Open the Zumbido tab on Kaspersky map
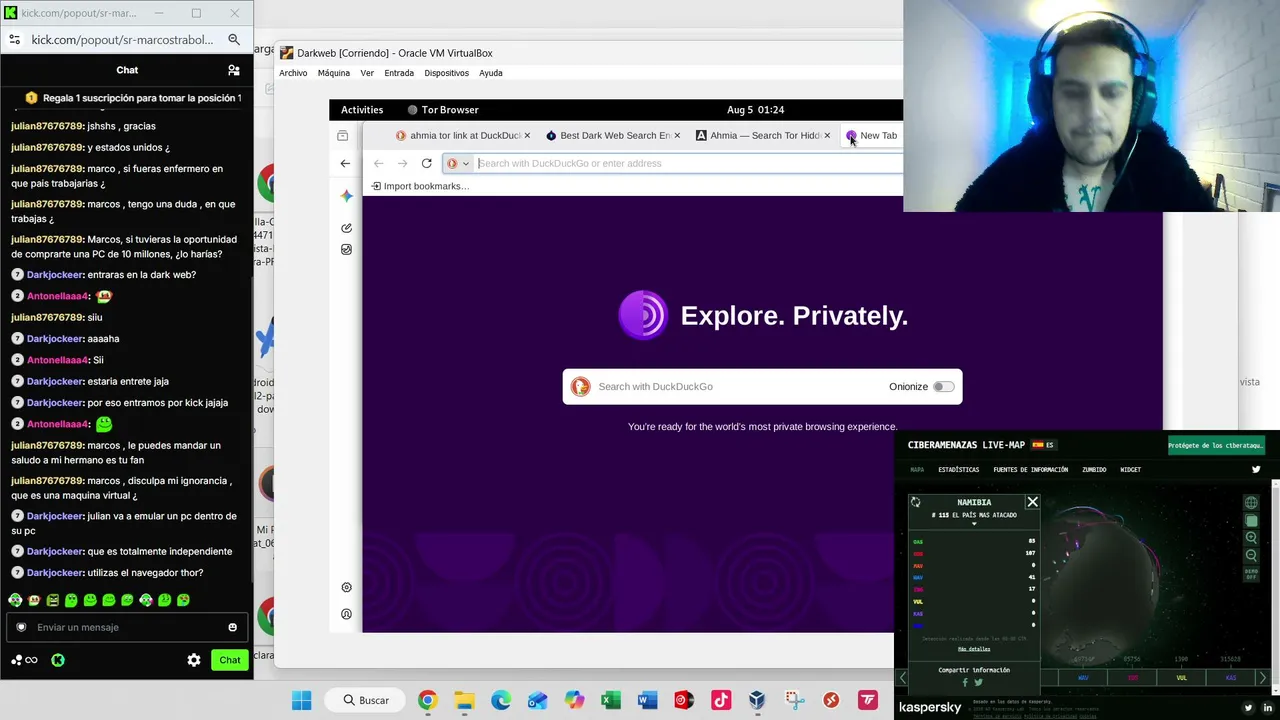Image resolution: width=1280 pixels, height=720 pixels. click(1094, 470)
